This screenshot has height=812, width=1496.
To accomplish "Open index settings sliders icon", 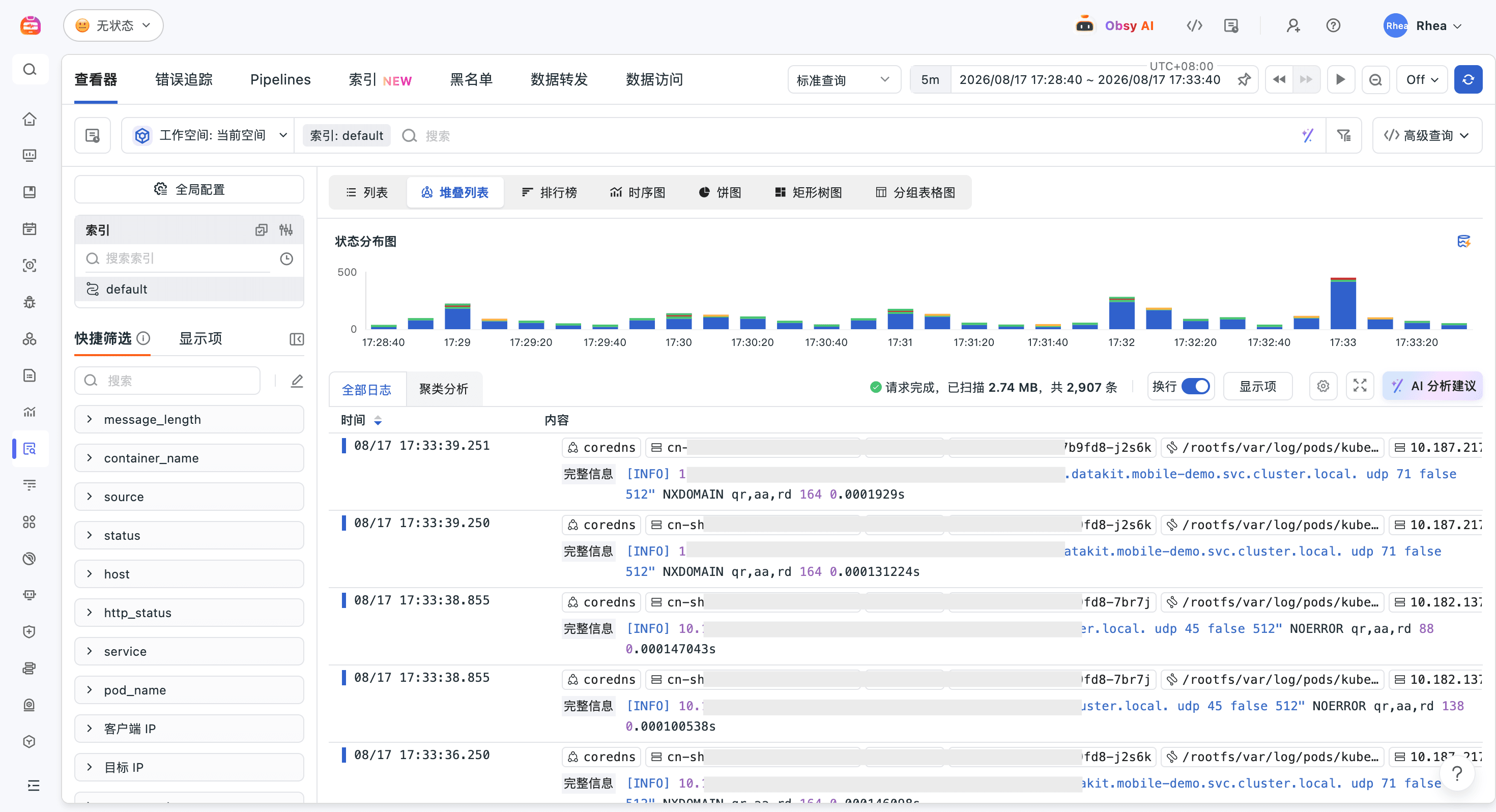I will pyautogui.click(x=286, y=230).
